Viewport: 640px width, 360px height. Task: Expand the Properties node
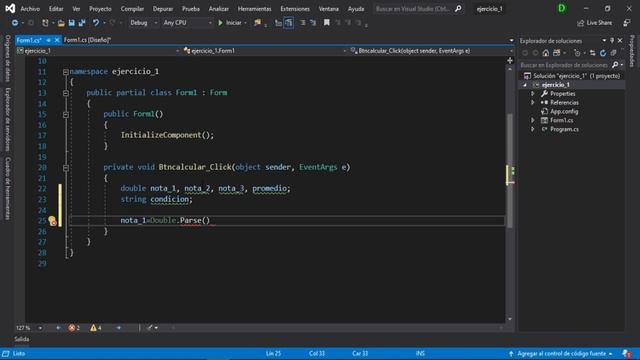(533, 94)
